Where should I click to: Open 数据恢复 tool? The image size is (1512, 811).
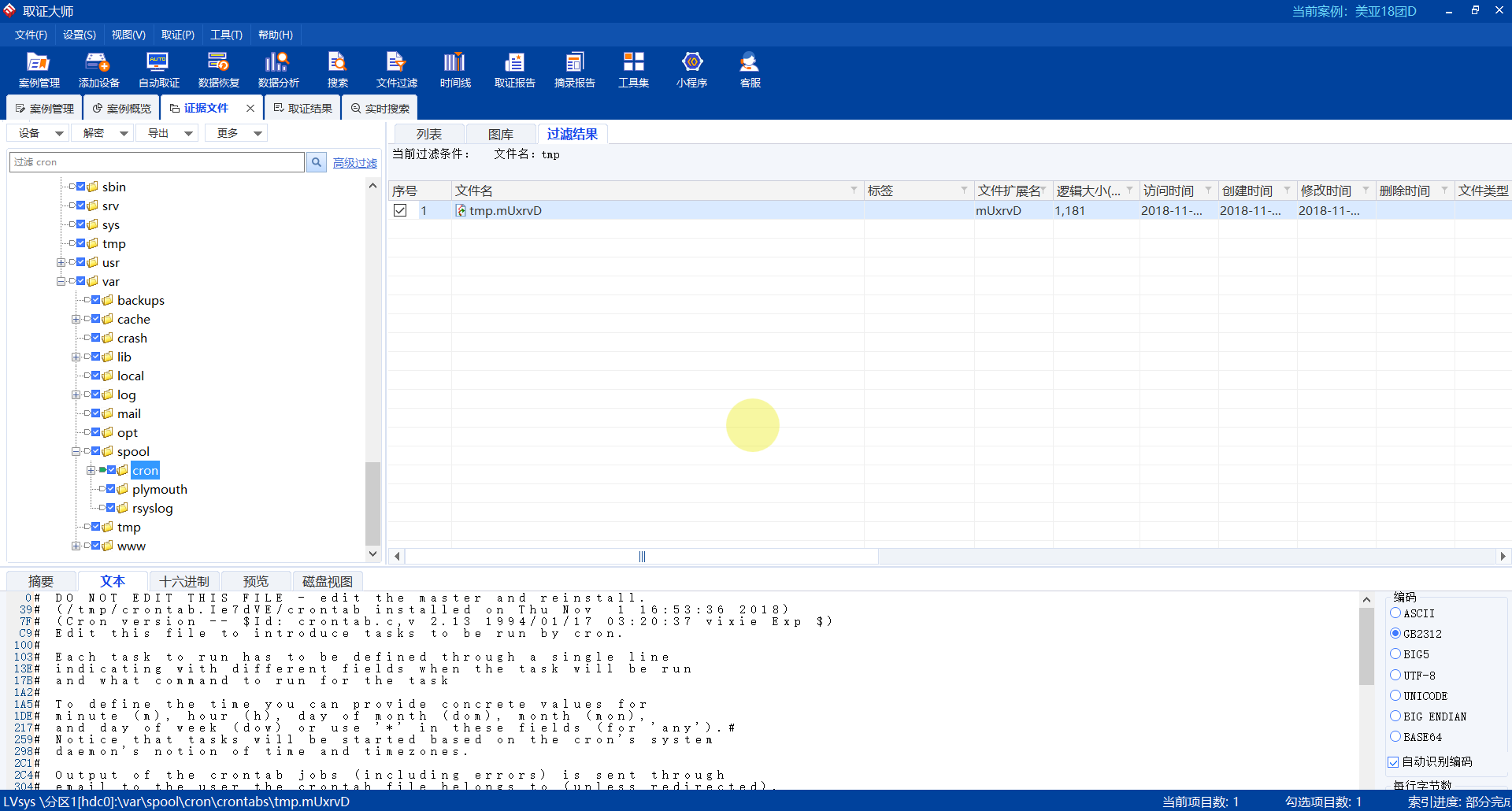[x=218, y=69]
